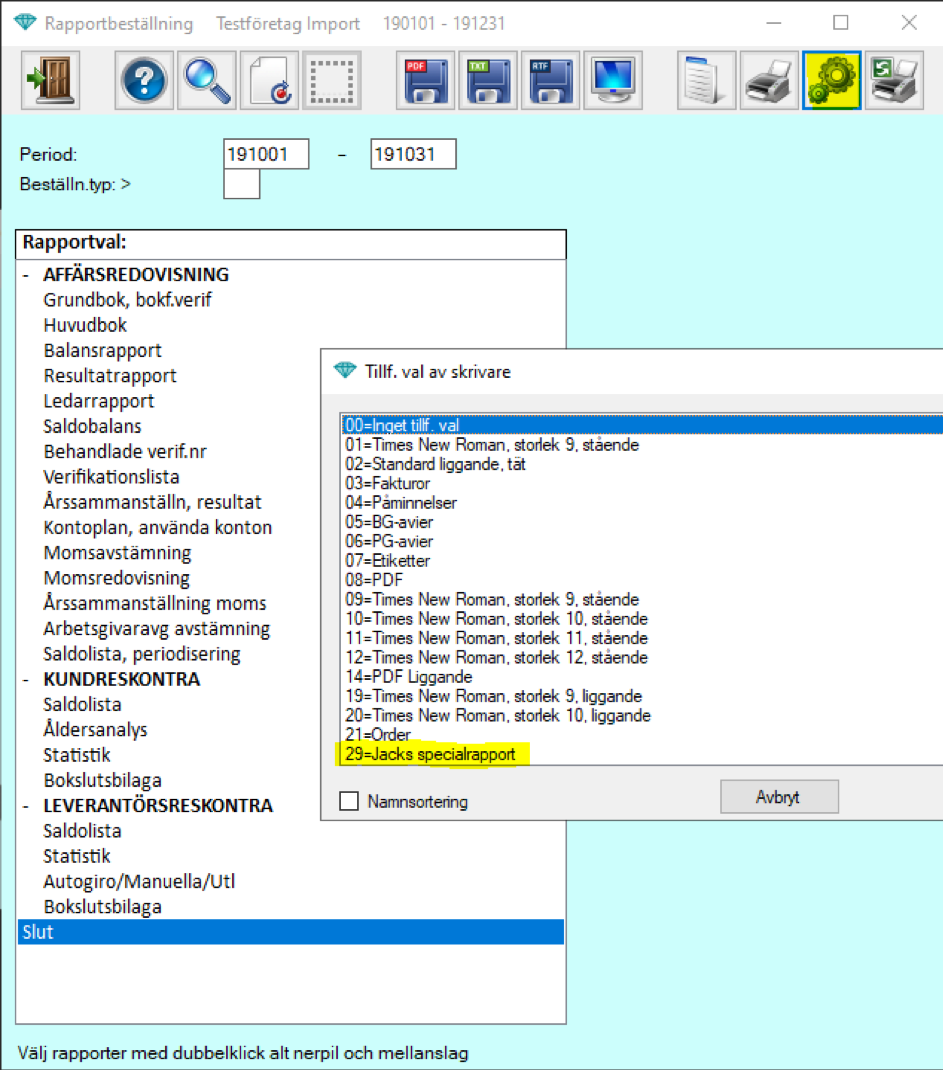The image size is (943, 1070).
Task: Collapse the AFFÄRSREDOVISNING section
Action: tap(26, 275)
